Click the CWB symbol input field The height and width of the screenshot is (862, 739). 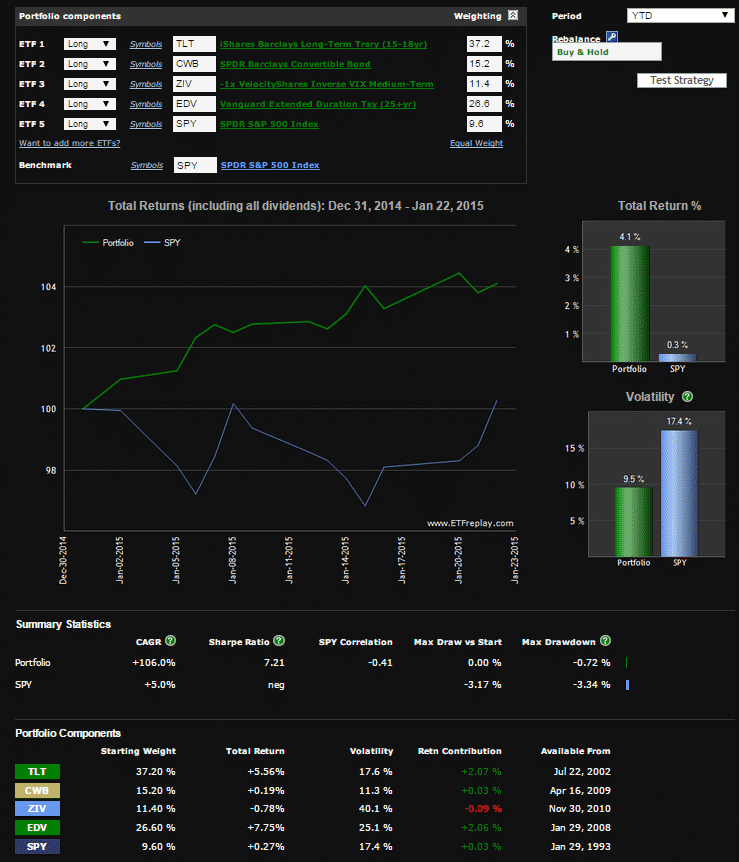194,64
